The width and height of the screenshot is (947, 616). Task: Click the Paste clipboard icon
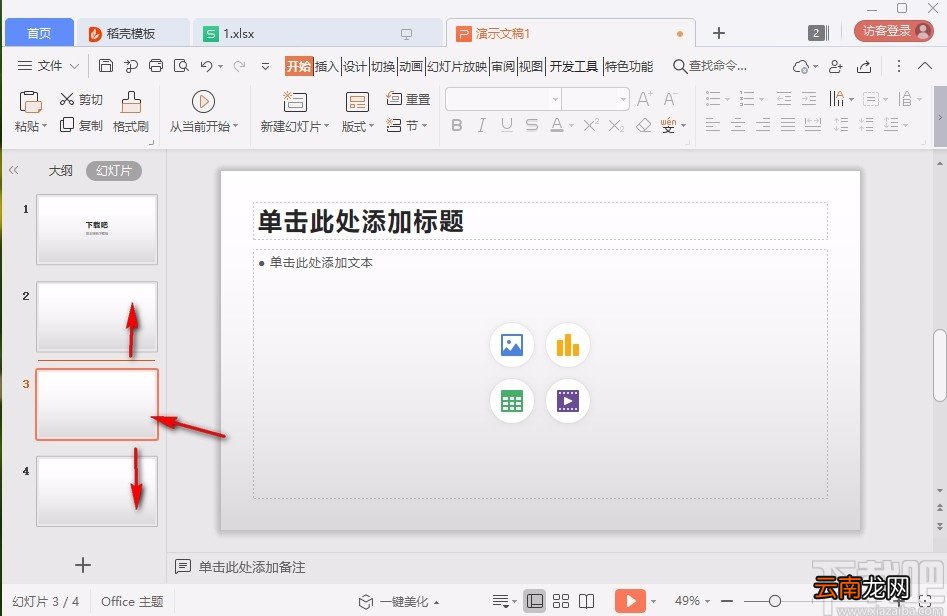[30, 101]
